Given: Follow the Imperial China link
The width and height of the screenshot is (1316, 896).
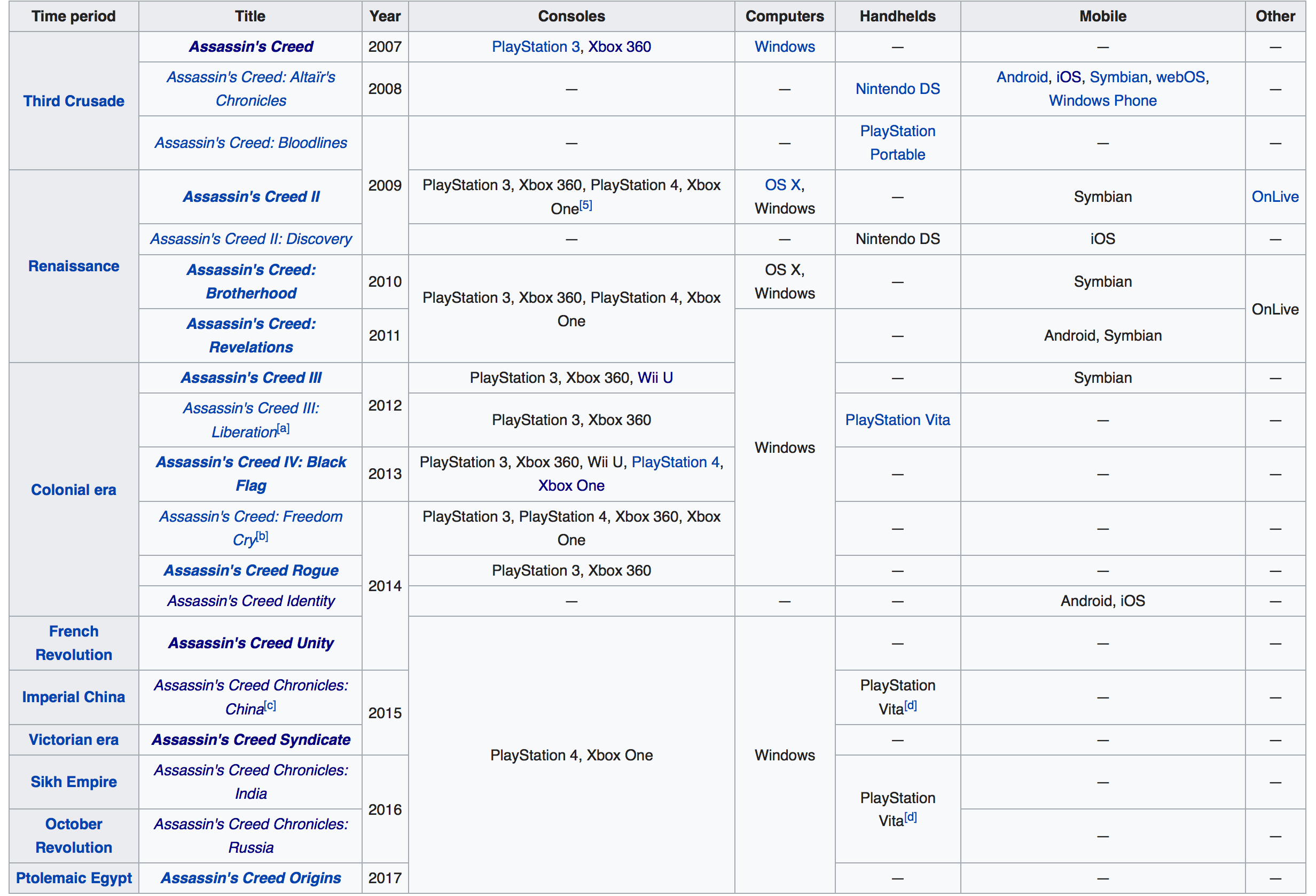Looking at the screenshot, I should tap(74, 697).
